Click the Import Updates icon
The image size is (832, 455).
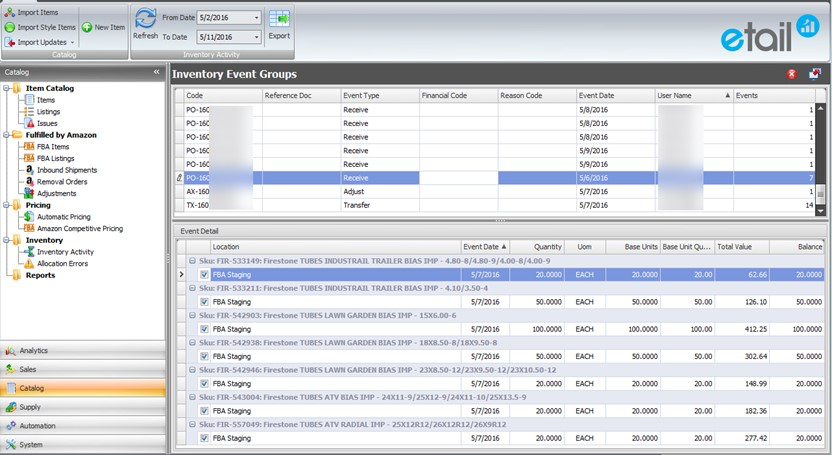10,42
